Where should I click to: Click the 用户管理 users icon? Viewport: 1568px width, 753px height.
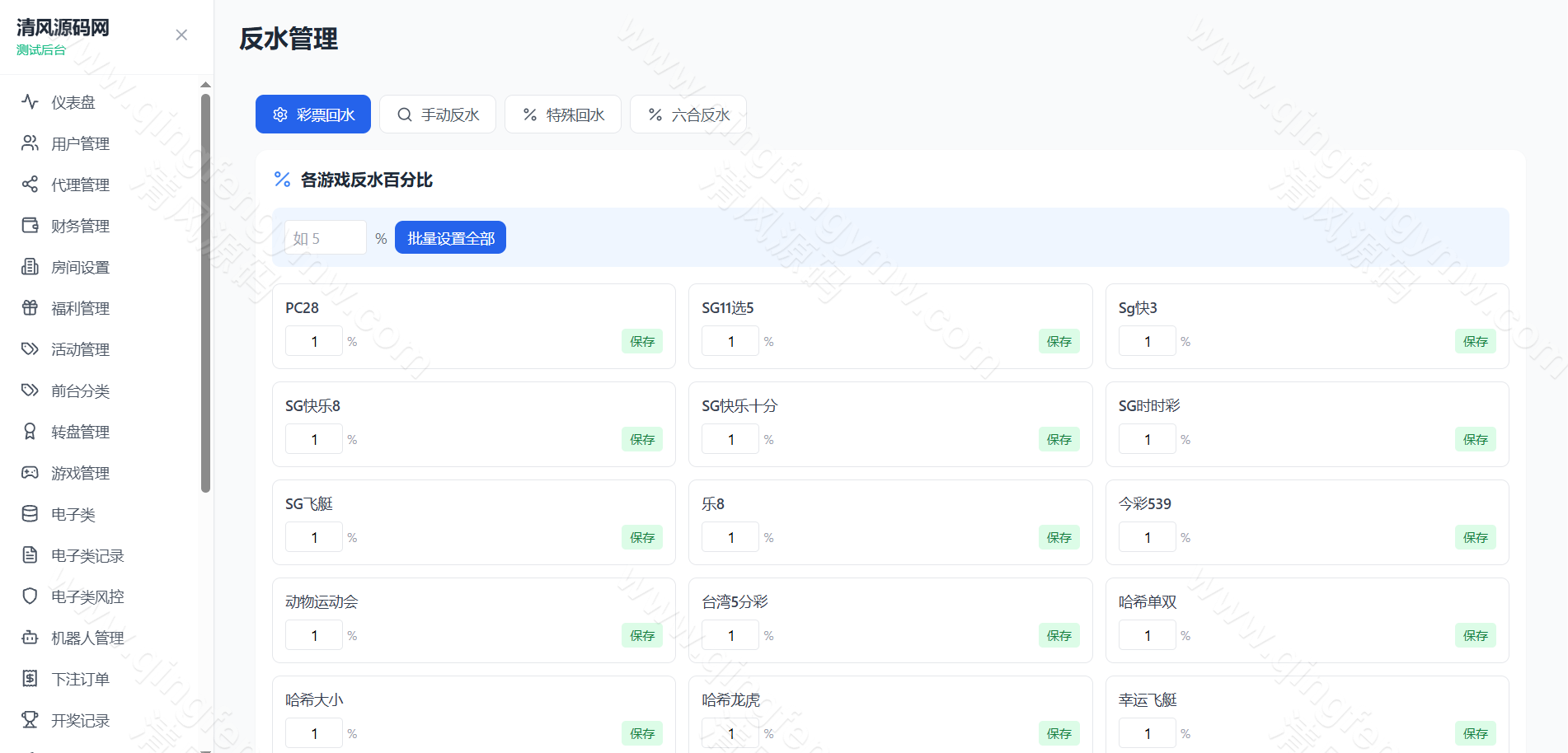tap(30, 143)
